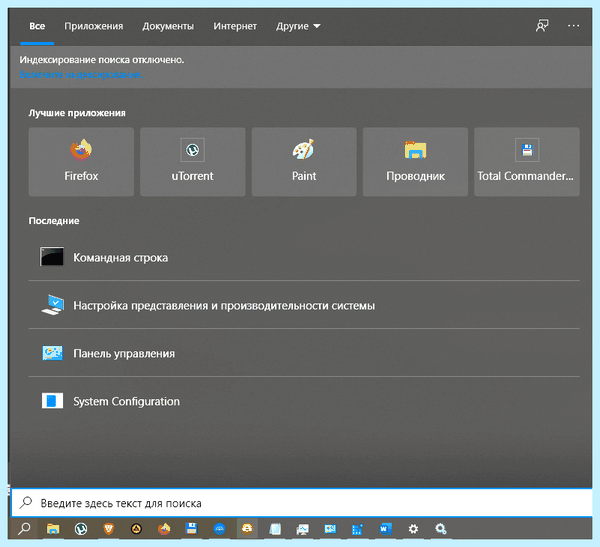The image size is (600, 547).
Task: Open Control Panel icon on the taskbar
Action: (330, 529)
